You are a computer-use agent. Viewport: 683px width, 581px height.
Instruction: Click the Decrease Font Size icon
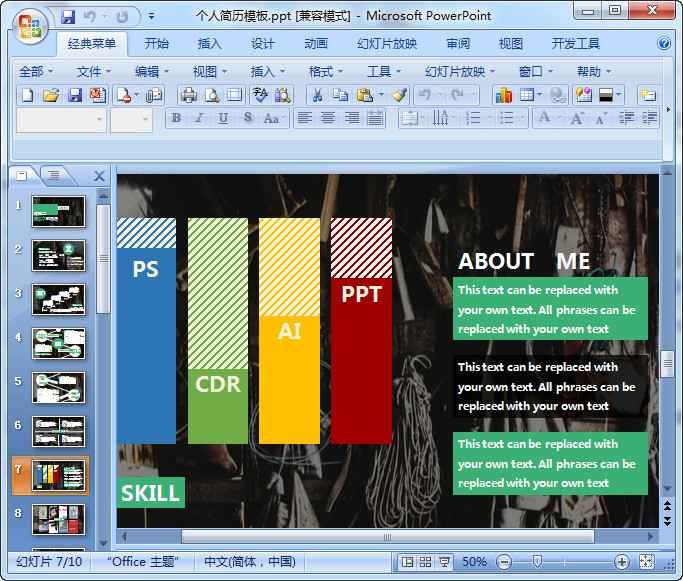tap(601, 118)
